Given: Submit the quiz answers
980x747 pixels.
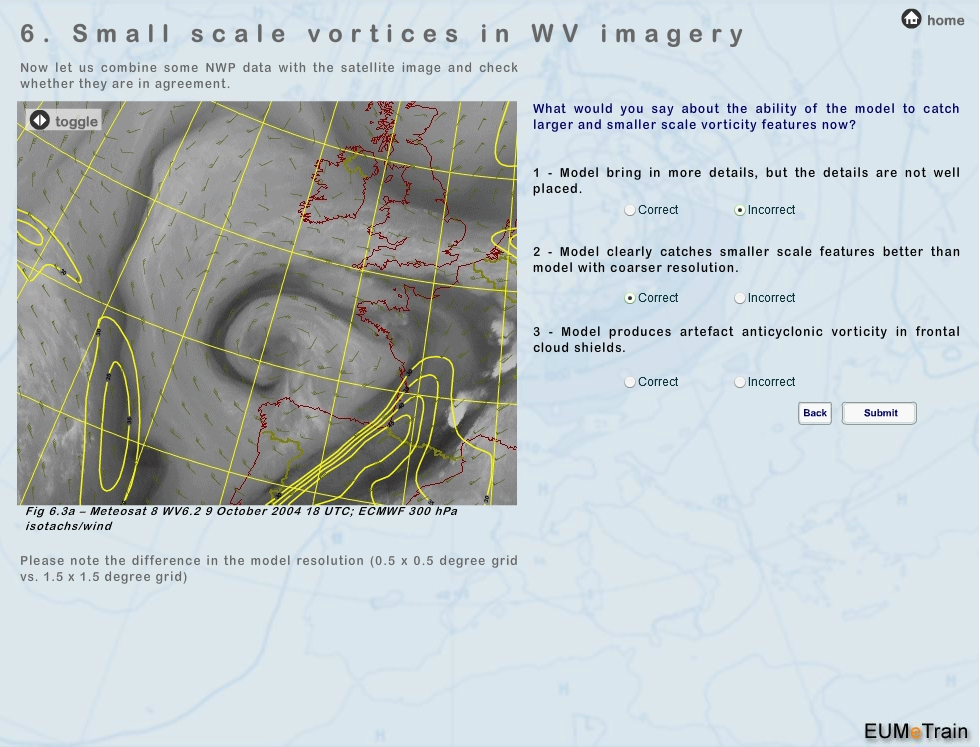Looking at the screenshot, I should click(x=879, y=413).
